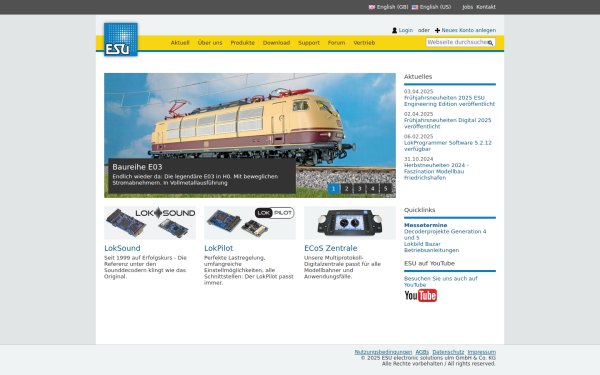Click the UK flag icon
Viewport: 600px width, 375px height.
[x=372, y=7]
